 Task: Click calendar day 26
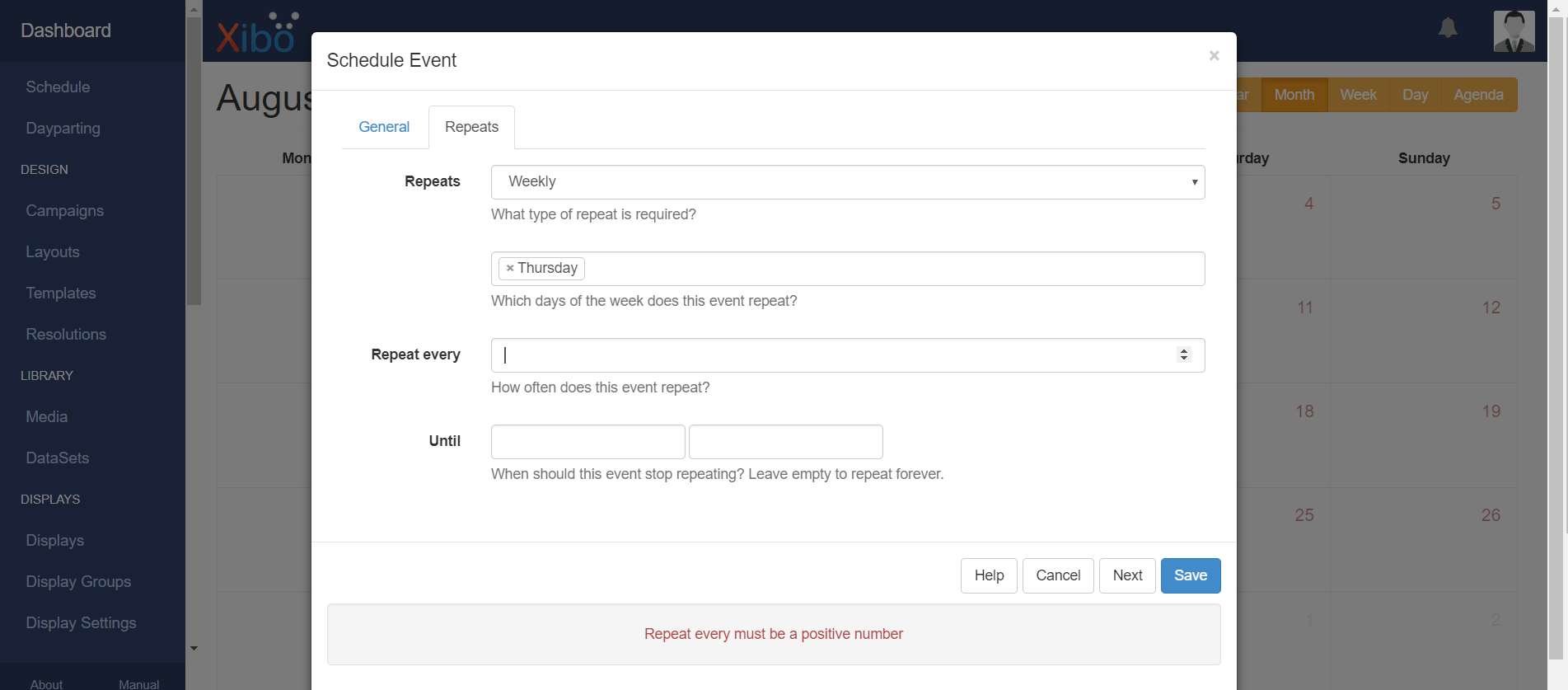tap(1491, 515)
